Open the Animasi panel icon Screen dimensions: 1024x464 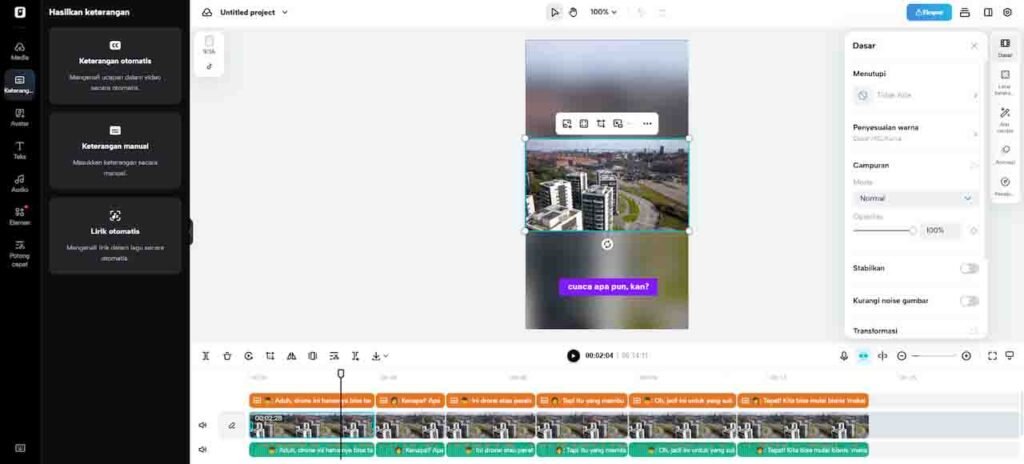coord(1005,154)
